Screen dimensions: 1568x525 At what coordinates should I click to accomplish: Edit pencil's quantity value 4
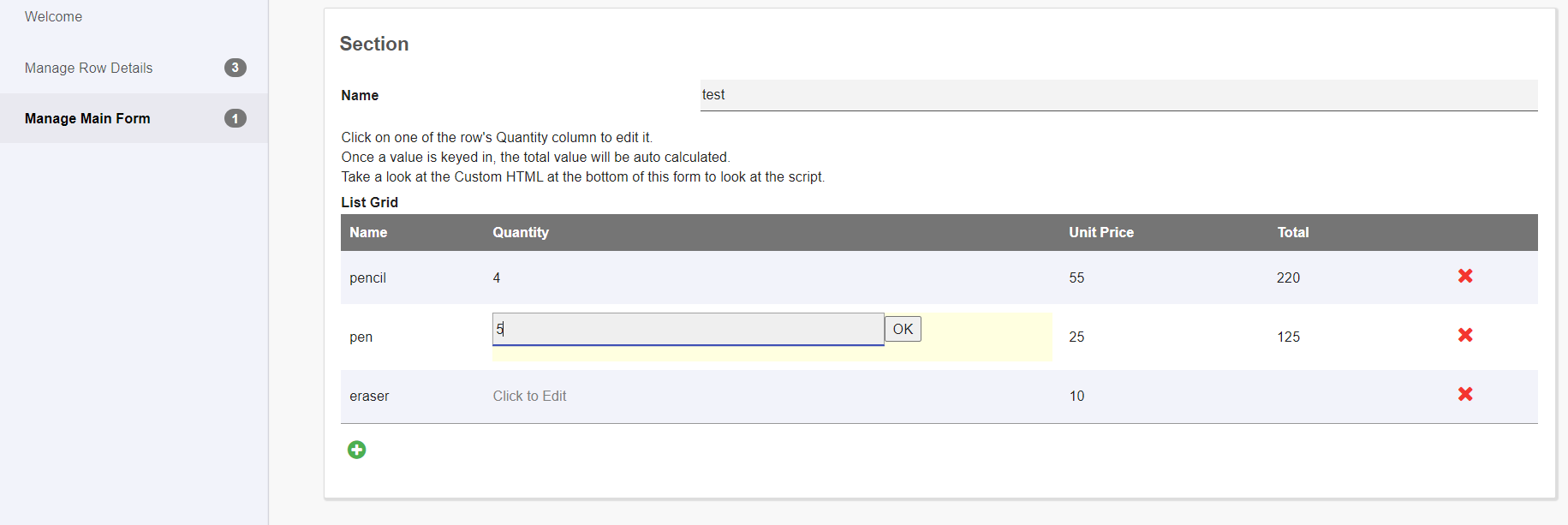click(x=497, y=277)
